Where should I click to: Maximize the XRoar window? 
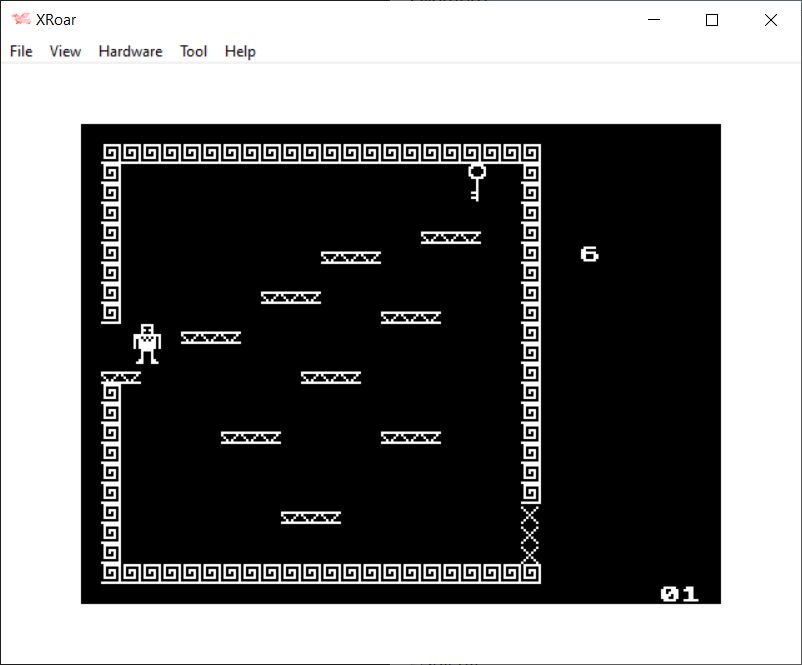tap(712, 20)
